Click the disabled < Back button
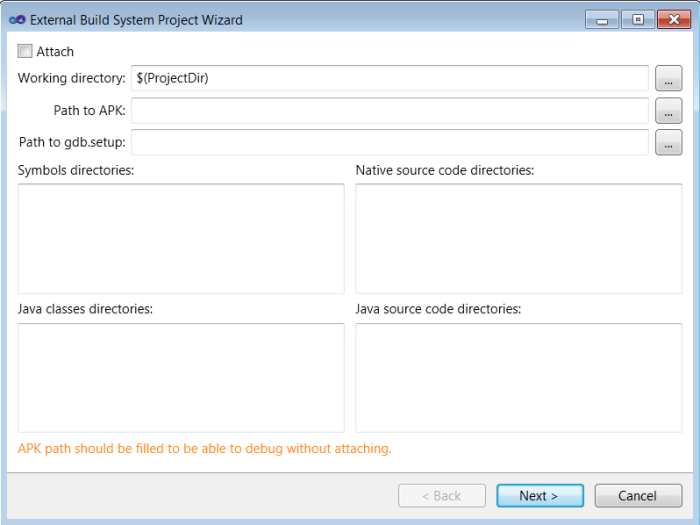Image resolution: width=700 pixels, height=525 pixels. pyautogui.click(x=441, y=496)
